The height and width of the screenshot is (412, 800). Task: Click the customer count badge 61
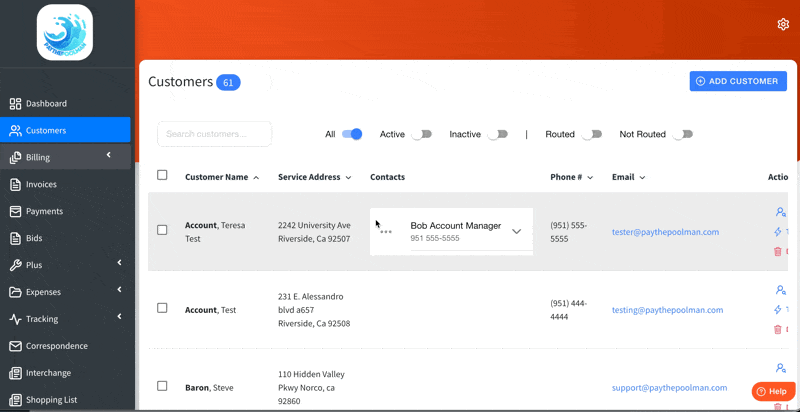click(x=228, y=83)
